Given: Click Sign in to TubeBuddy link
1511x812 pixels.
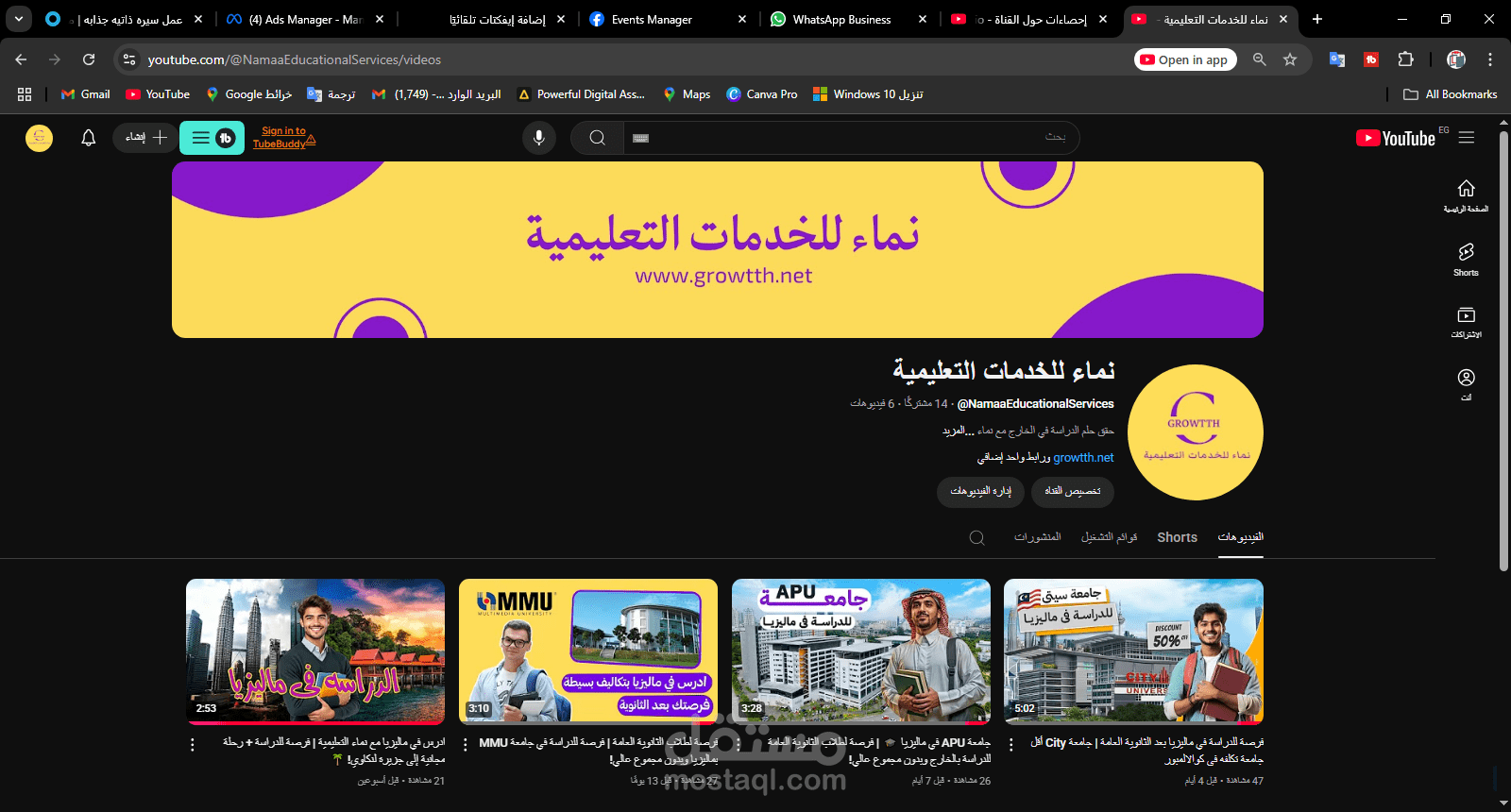Looking at the screenshot, I should coord(283,138).
